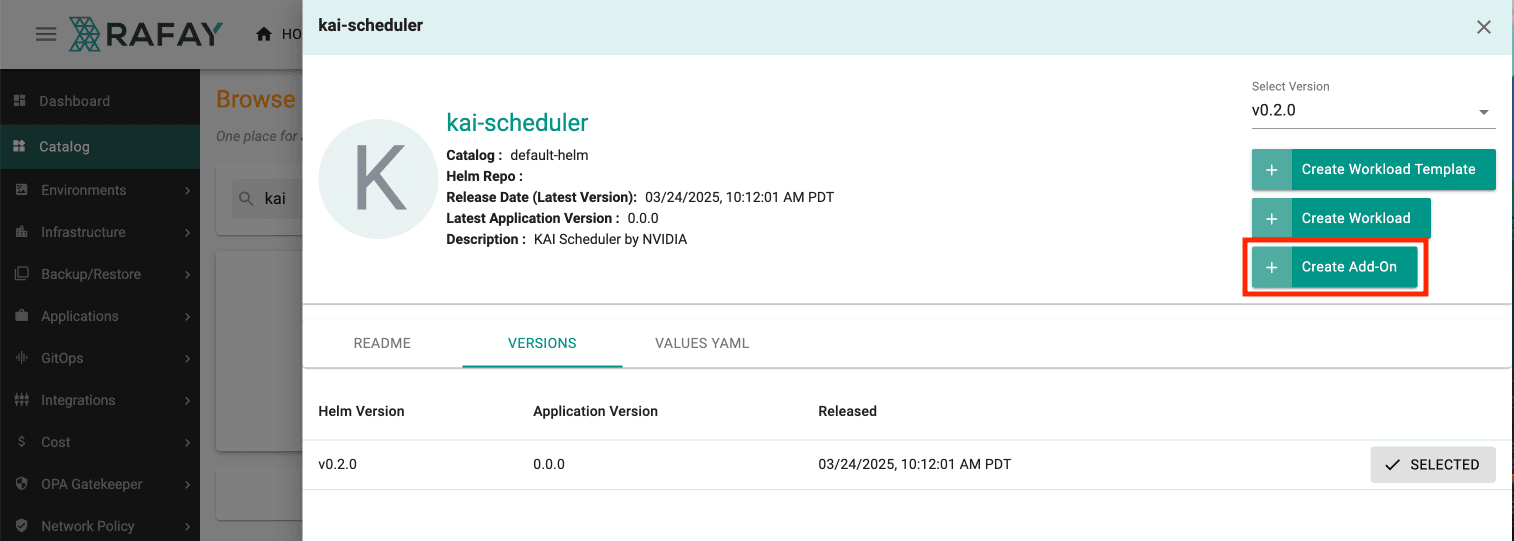
Task: Switch to the VERSIONS tab
Action: pos(542,343)
